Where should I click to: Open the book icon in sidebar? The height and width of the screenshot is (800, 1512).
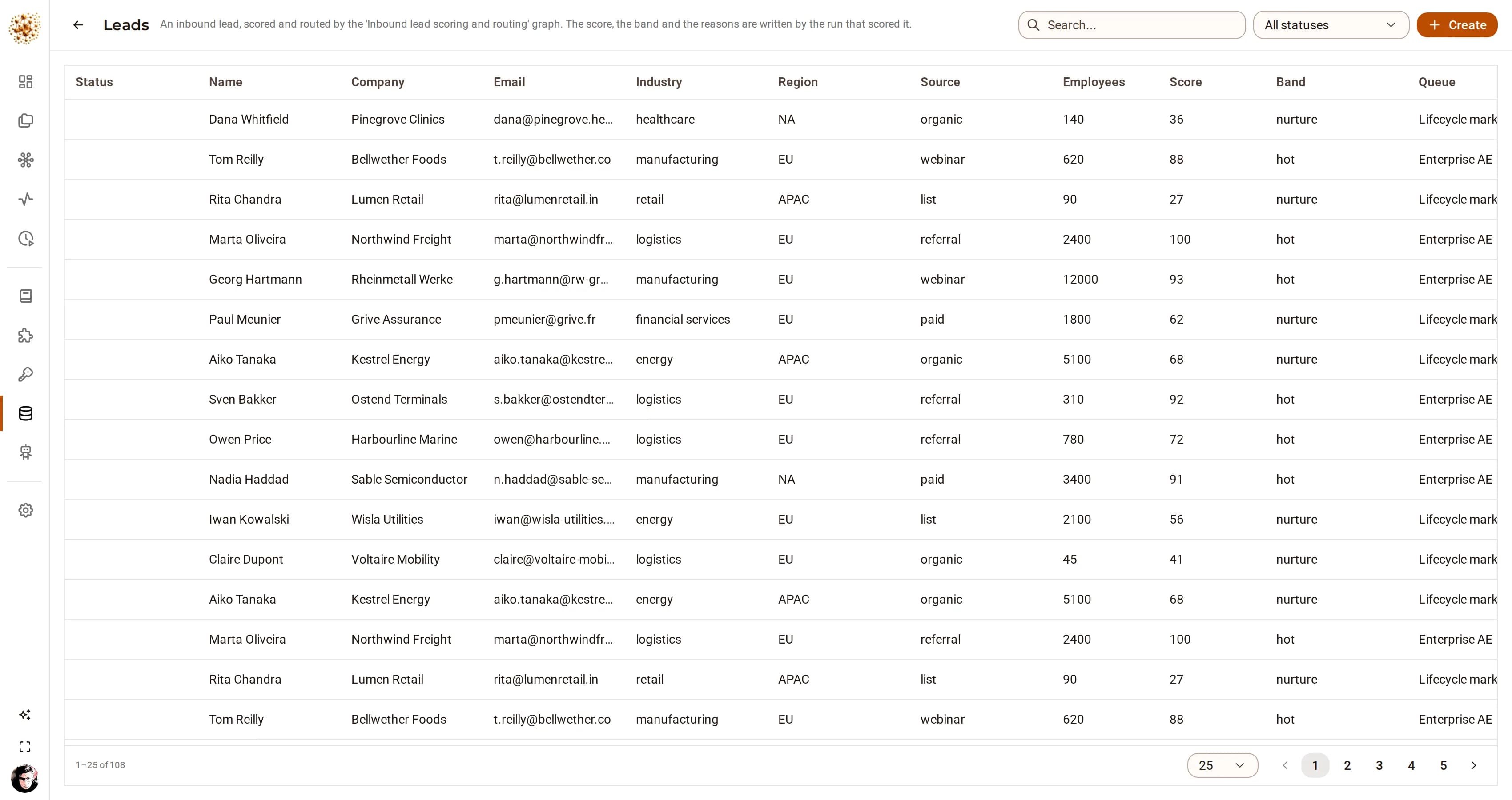tap(25, 296)
